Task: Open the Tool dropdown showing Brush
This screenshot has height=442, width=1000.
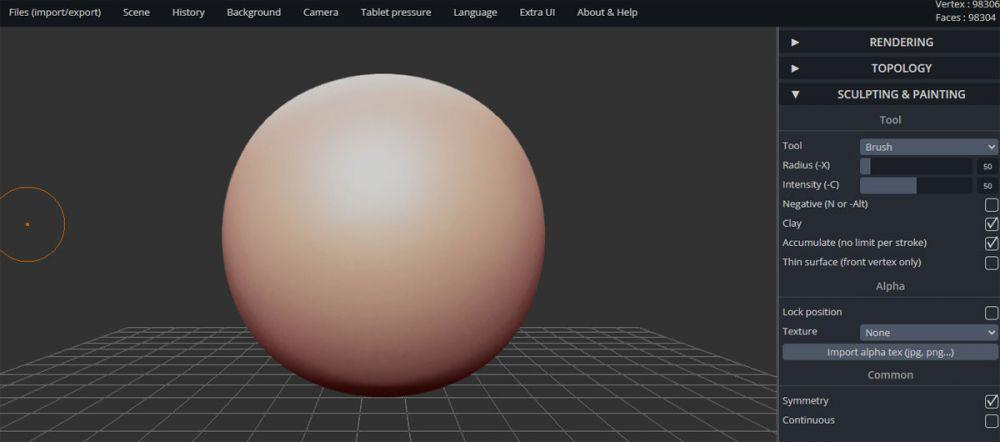Action: (x=929, y=147)
